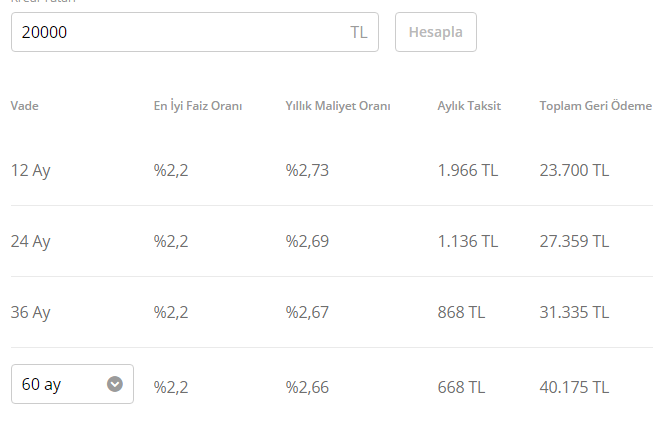The image size is (653, 421).
Task: Click the 27.359 TL total repayment value
Action: pyautogui.click(x=574, y=241)
